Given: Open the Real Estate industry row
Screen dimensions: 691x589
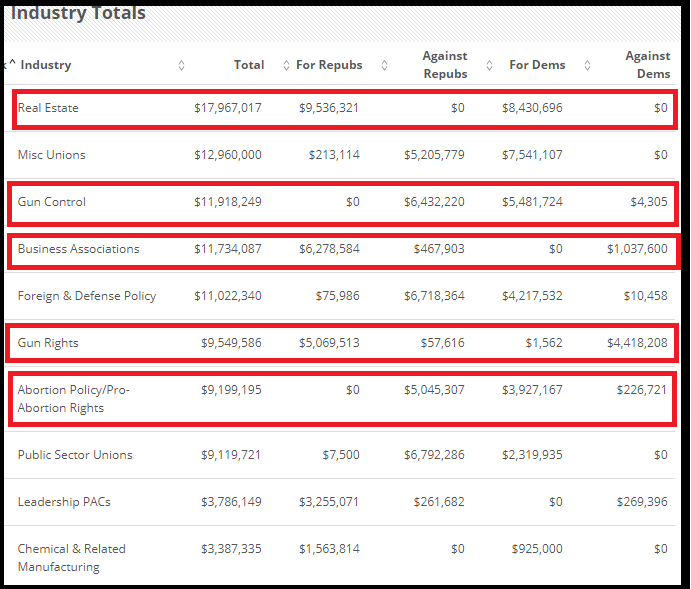Looking at the screenshot, I should pos(48,108).
